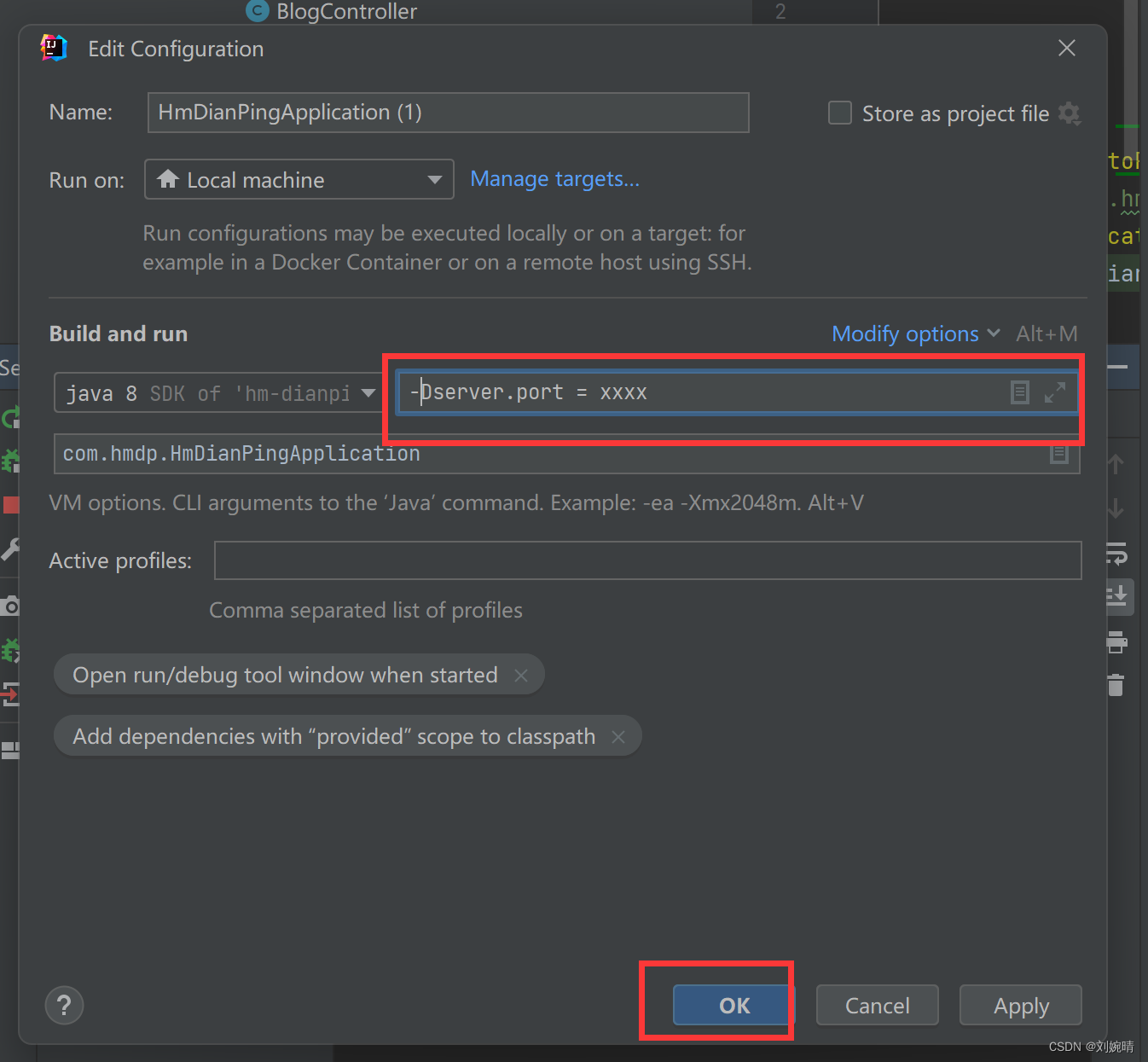Dismiss the 'Add dependencies with provided scope' tag
The image size is (1148, 1062).
618,736
